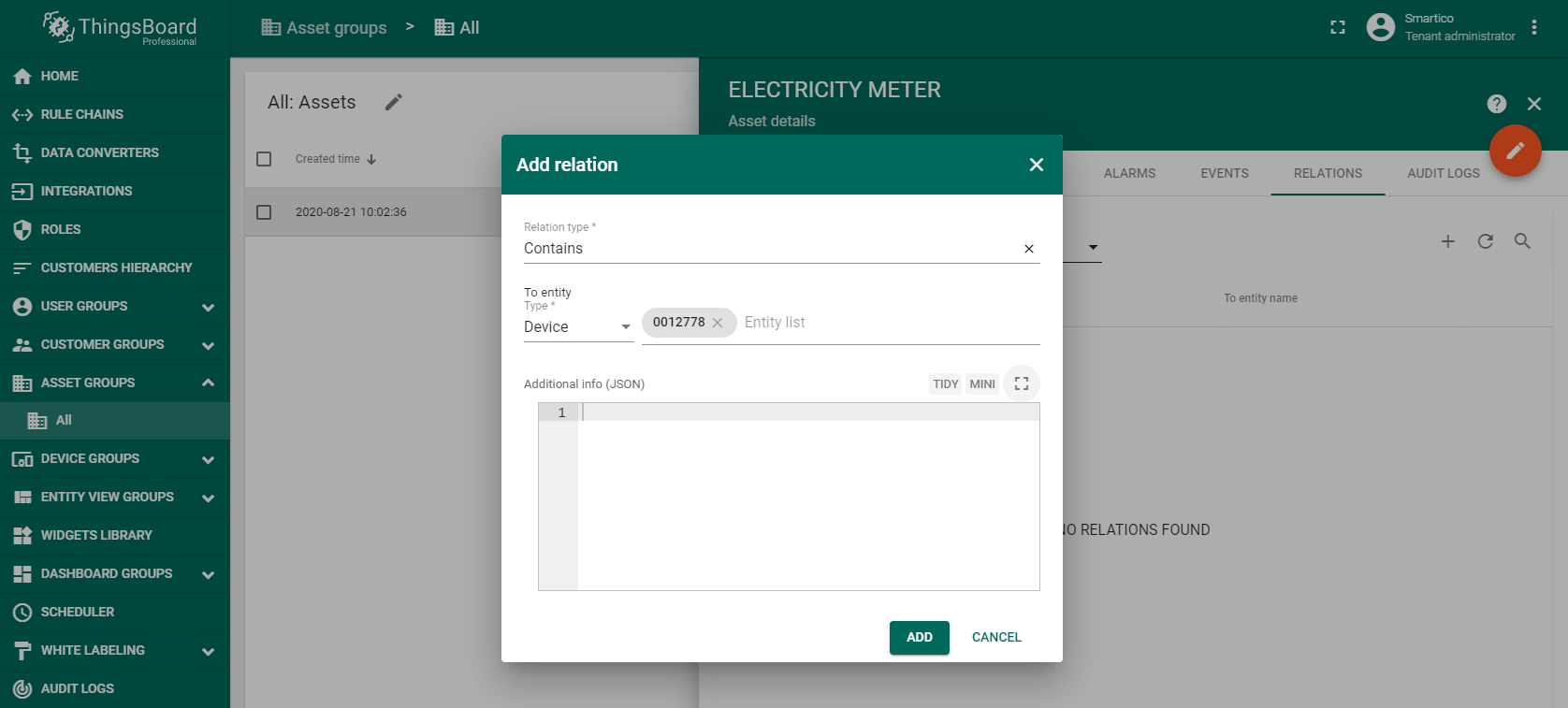Switch to the Audit Logs tab

pos(1443,173)
